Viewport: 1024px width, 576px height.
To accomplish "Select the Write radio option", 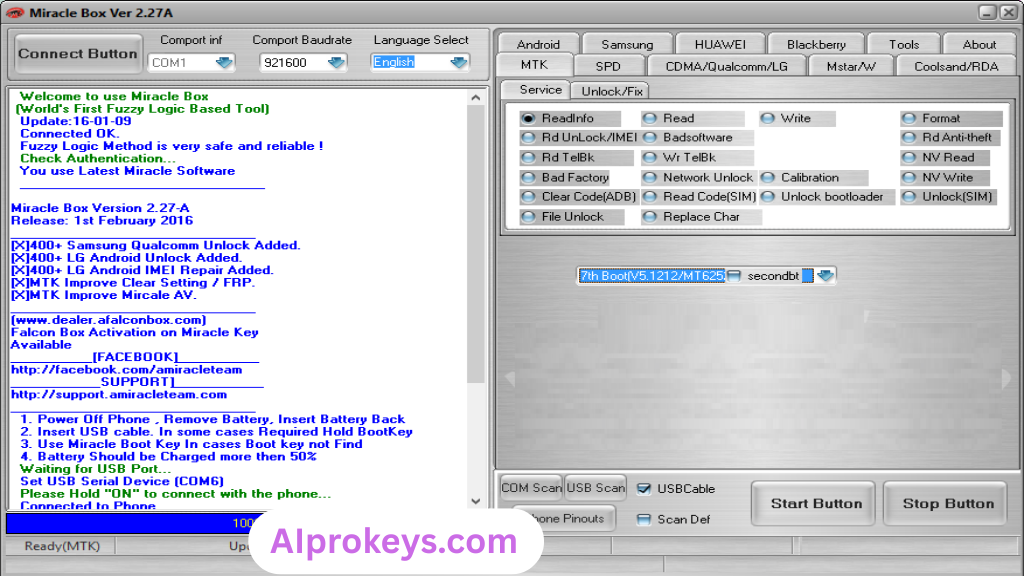I will coord(797,118).
